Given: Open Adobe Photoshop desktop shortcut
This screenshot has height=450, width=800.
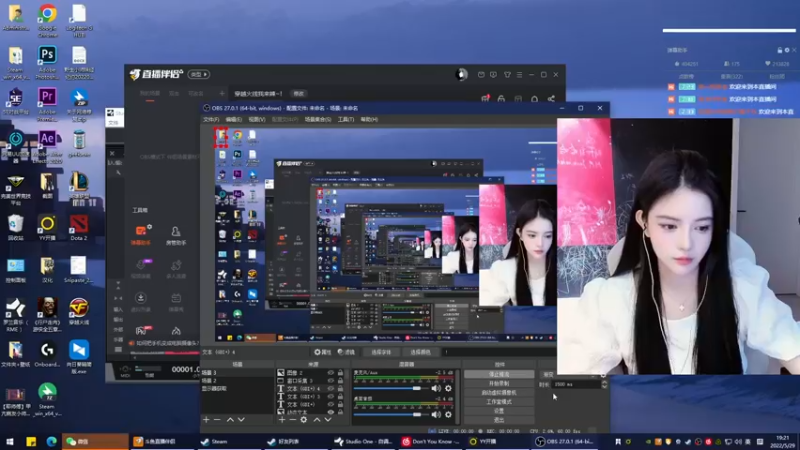Looking at the screenshot, I should pyautogui.click(x=47, y=62).
